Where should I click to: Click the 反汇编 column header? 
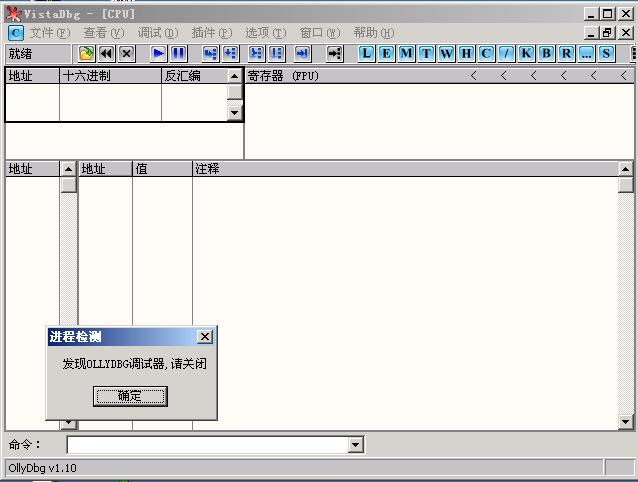click(194, 76)
